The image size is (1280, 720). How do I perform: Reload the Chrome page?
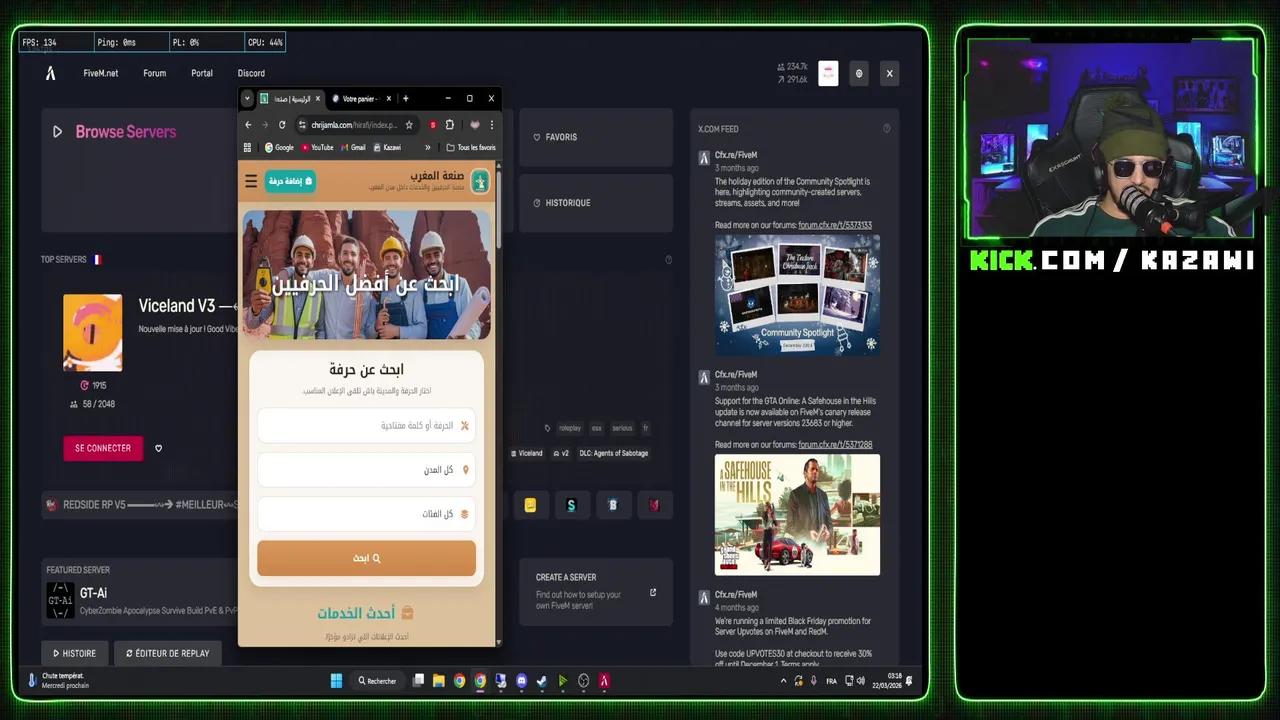click(x=282, y=125)
